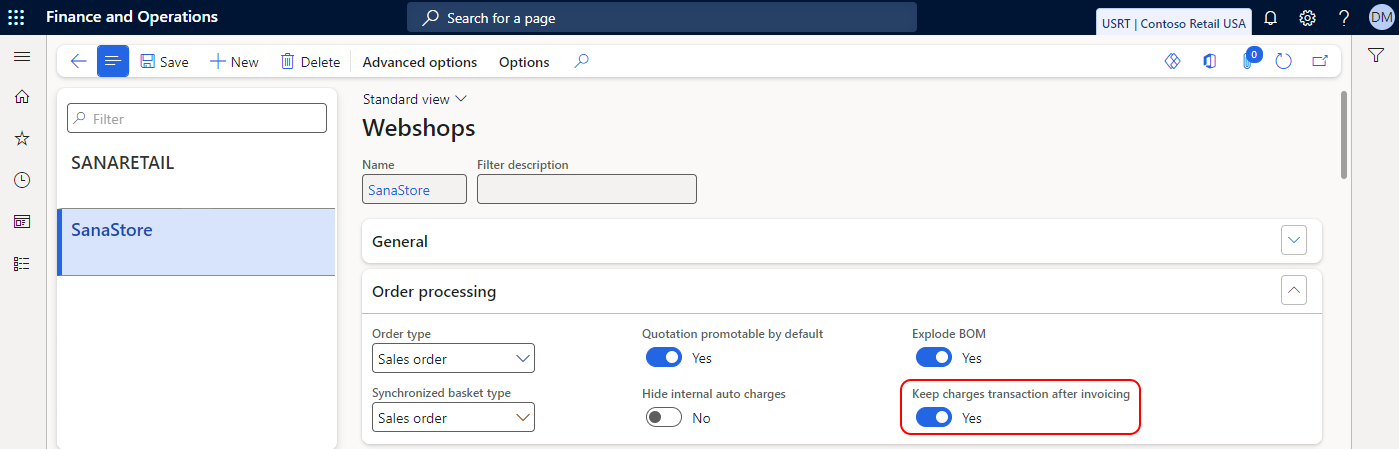1399x449 pixels.
Task: Open the Advanced options menu
Action: [420, 62]
